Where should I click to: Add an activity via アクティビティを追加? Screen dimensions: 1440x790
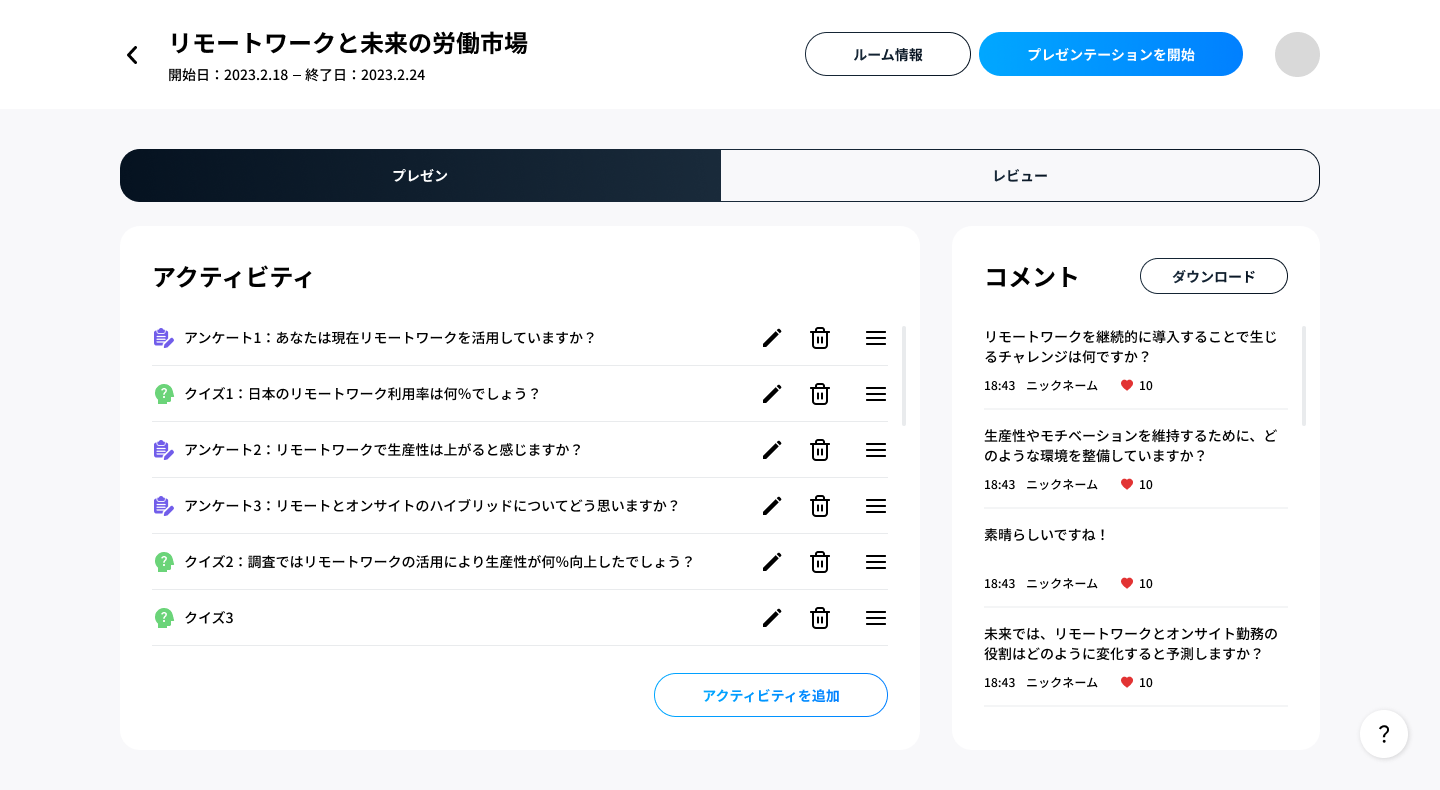click(x=770, y=695)
